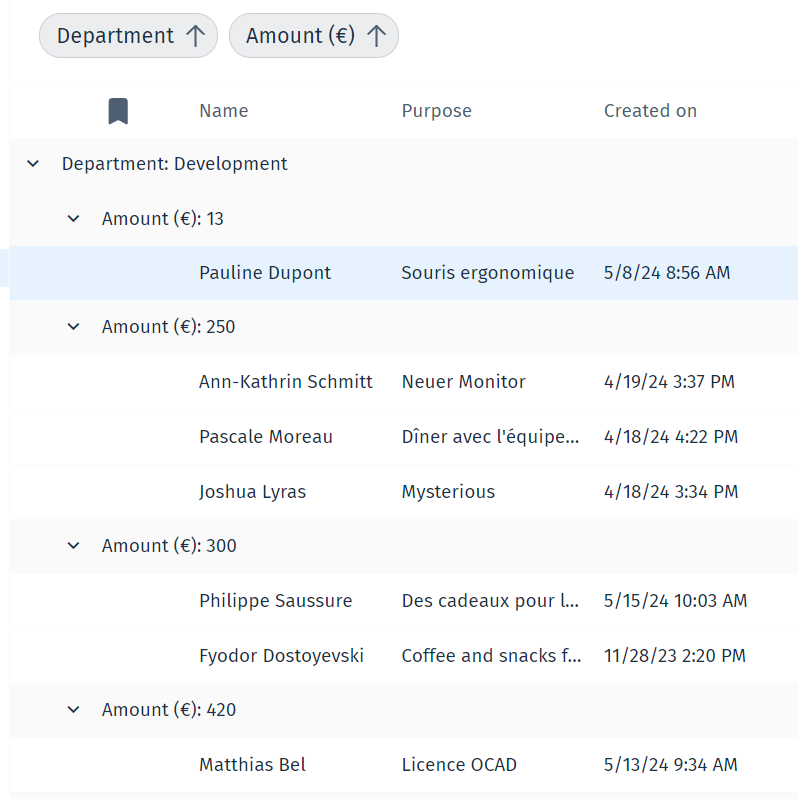
Task: Sort by the Purpose column header
Action: 436,111
